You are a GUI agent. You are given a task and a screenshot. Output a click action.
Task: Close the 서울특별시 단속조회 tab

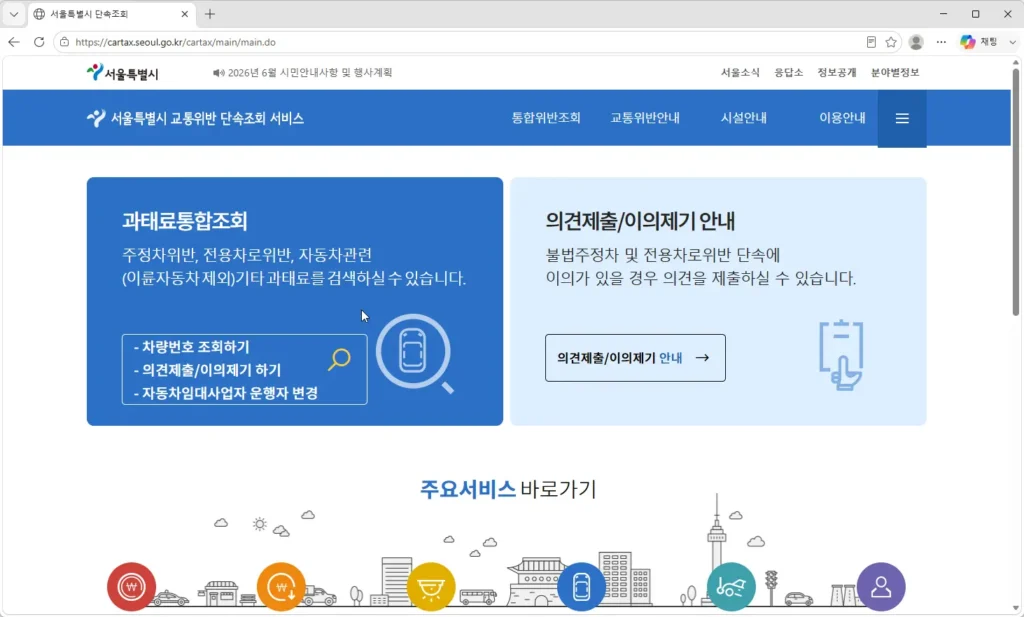[185, 14]
